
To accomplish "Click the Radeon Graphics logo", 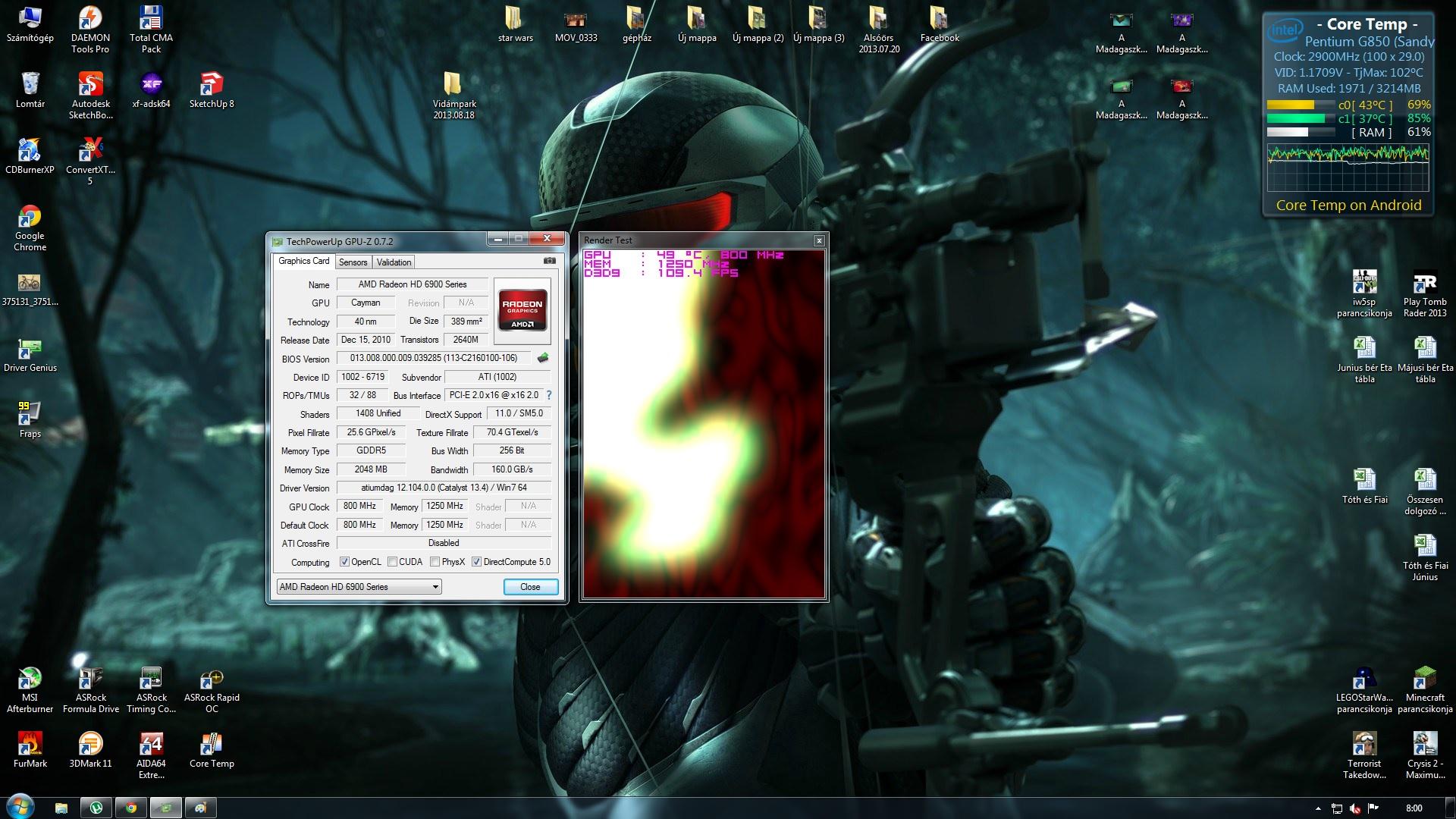I will point(522,311).
